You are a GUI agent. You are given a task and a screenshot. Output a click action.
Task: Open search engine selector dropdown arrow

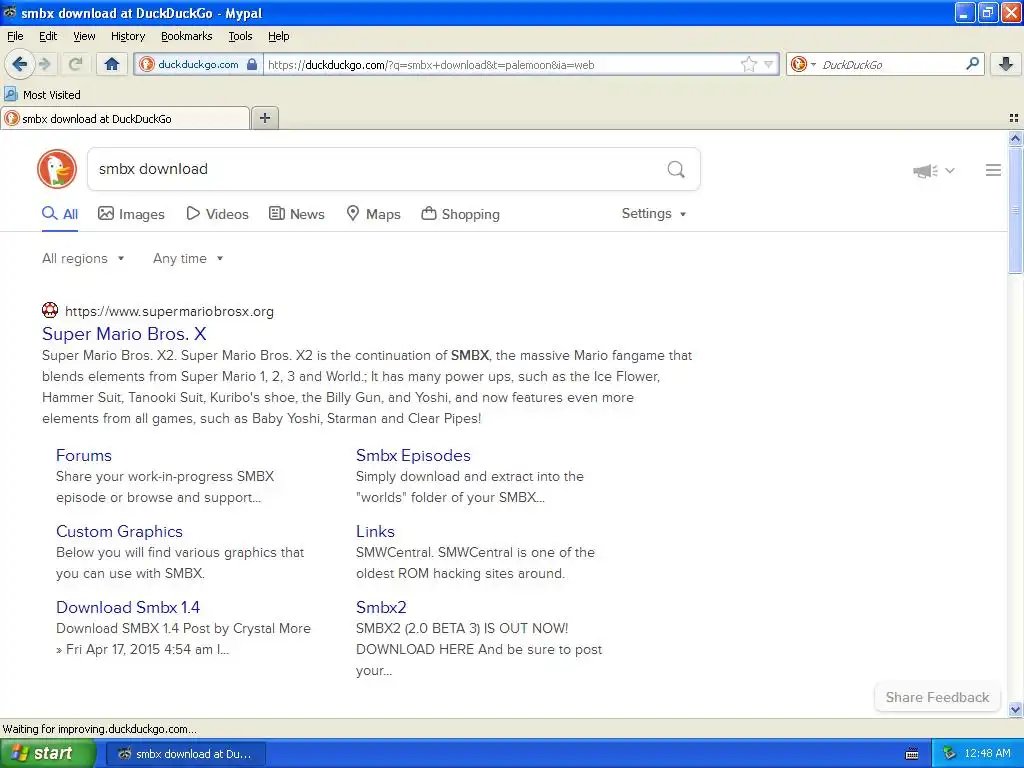813,64
